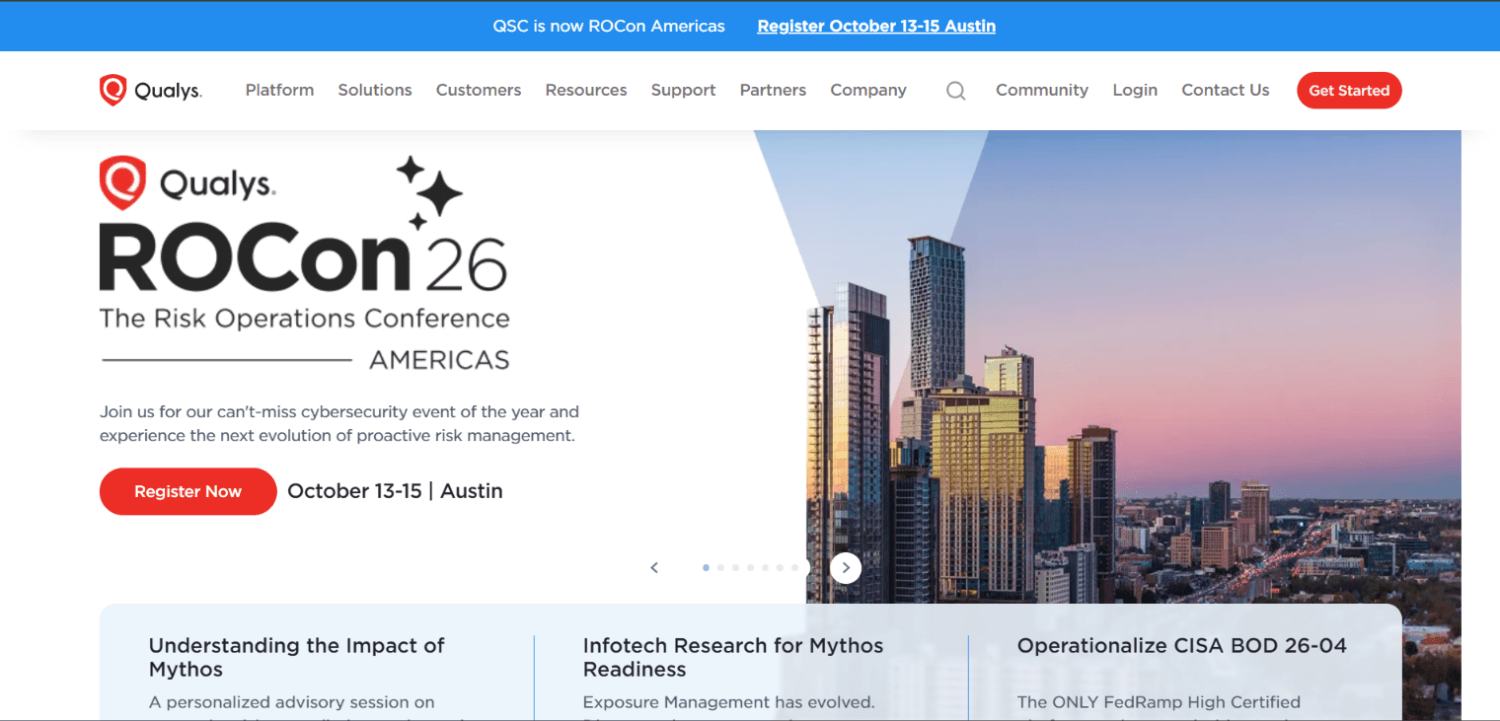Jump to the second carousel dot
The width and height of the screenshot is (1500, 721).
click(x=720, y=568)
